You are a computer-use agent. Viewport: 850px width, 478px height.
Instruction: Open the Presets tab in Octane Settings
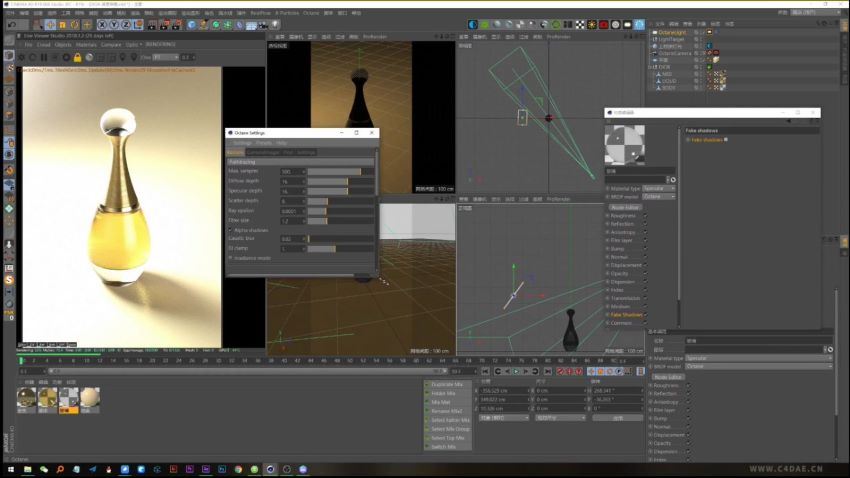(264, 143)
